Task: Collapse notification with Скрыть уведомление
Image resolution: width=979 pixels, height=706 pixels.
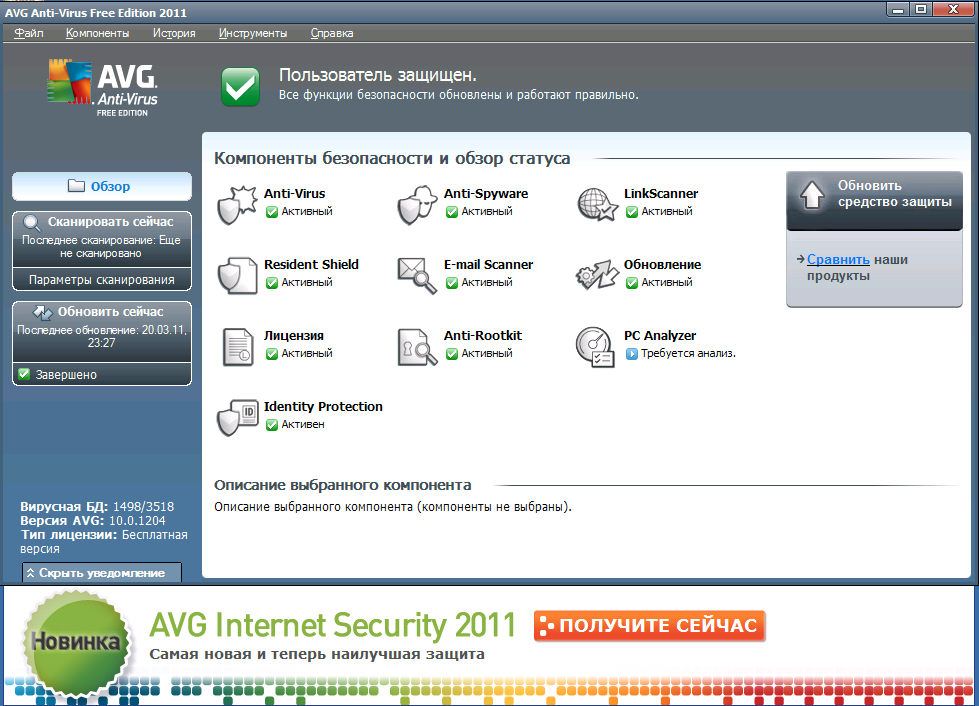Action: click(102, 572)
